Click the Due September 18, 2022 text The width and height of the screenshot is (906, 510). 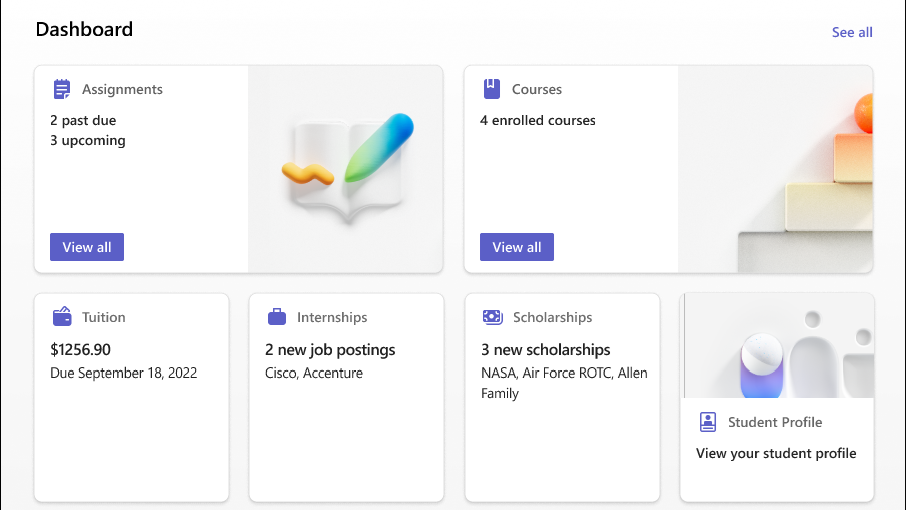[x=124, y=373]
